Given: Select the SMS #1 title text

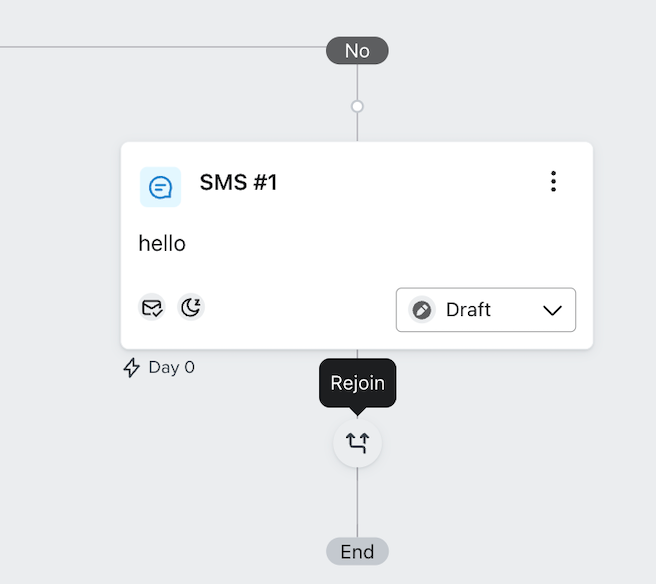Looking at the screenshot, I should 238,182.
